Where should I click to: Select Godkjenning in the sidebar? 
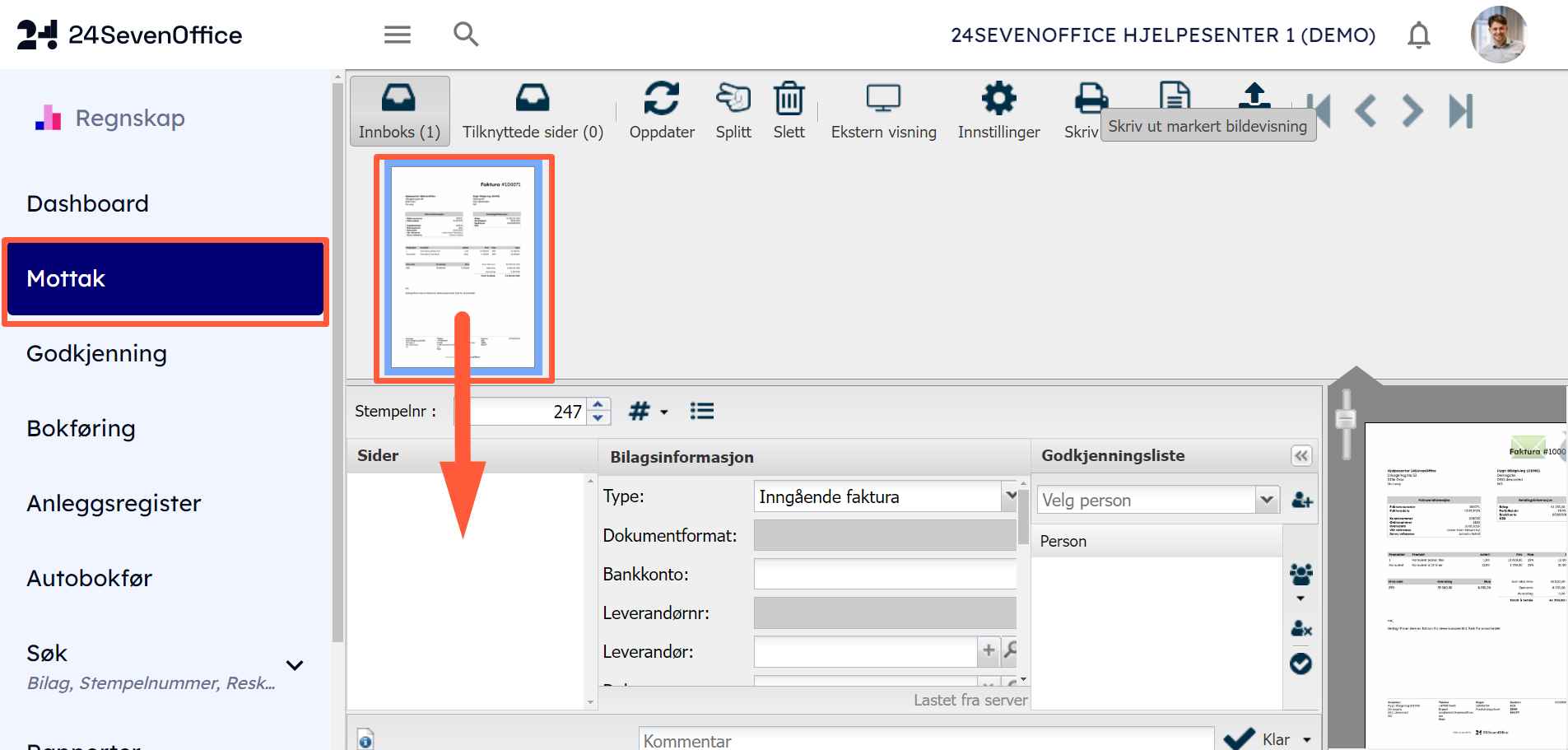[x=96, y=353]
